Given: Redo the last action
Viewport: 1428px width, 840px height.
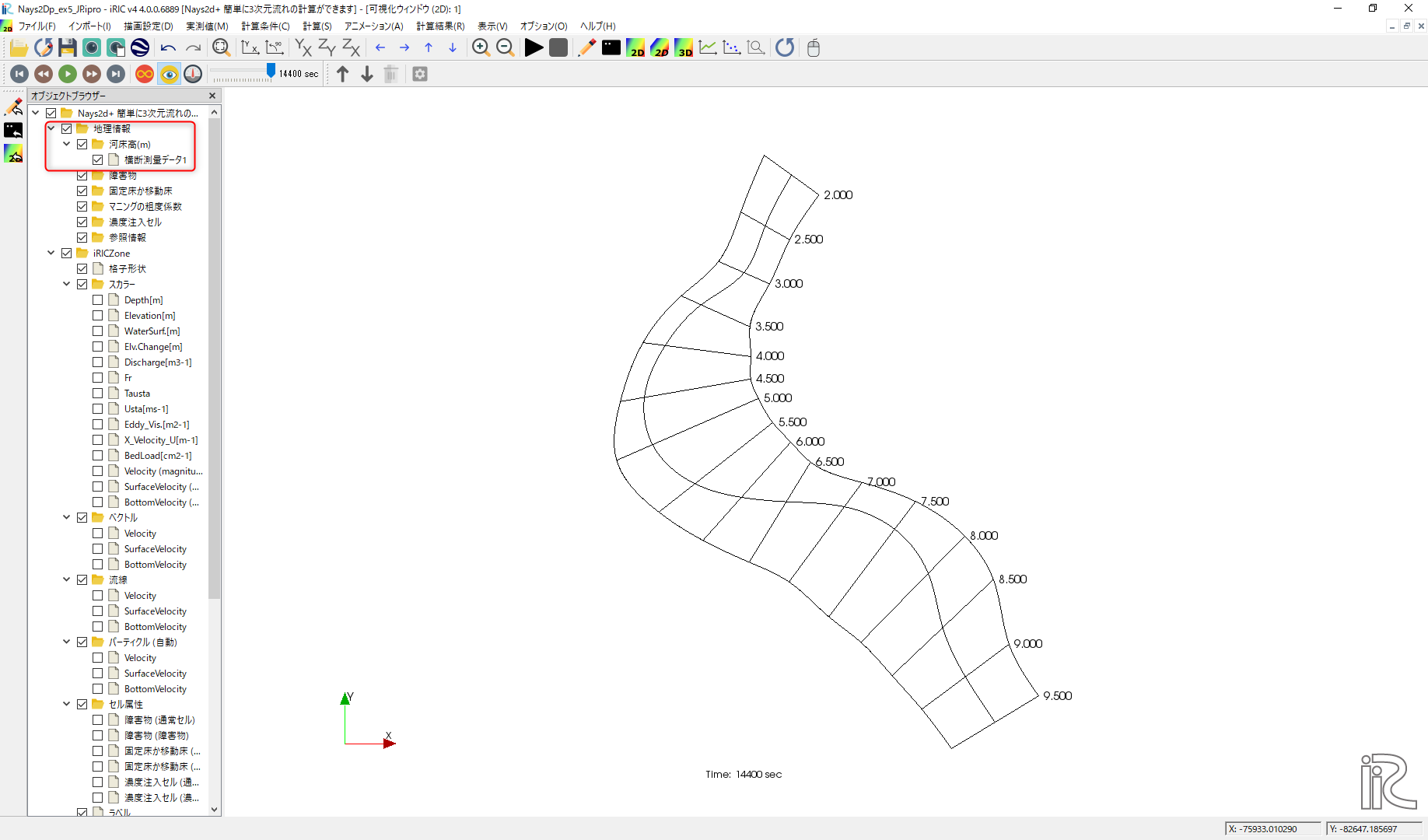Looking at the screenshot, I should 193,48.
